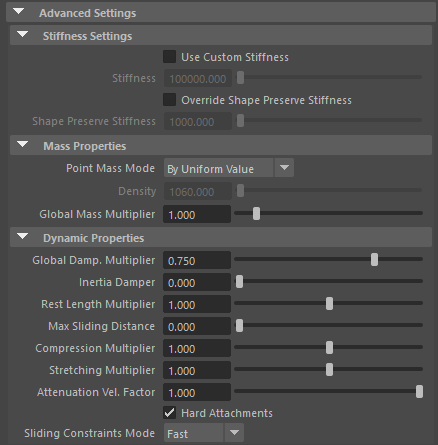Enable Override Shape Preserve Stiffness checkbox

pos(169,100)
